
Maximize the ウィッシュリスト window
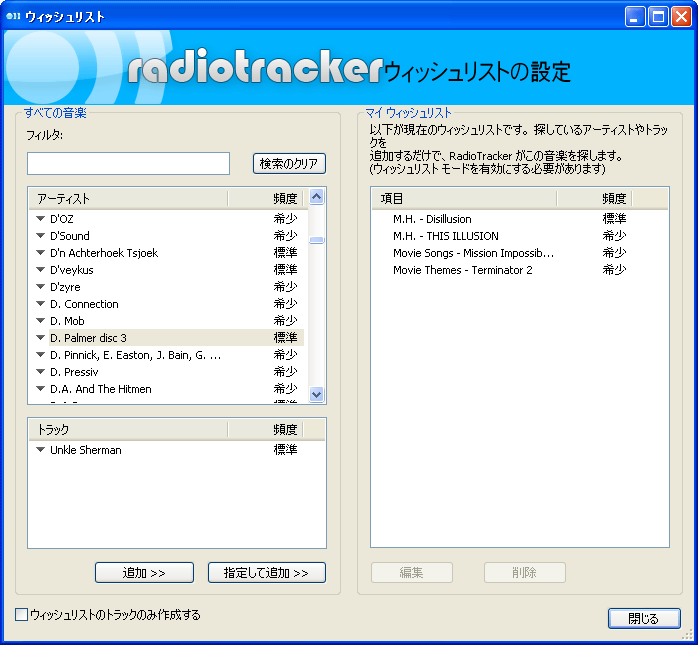point(658,17)
